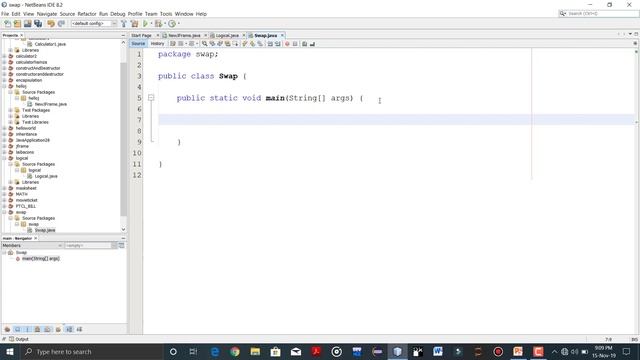The image size is (640, 360).
Task: Run the project with green play icon
Action: point(145,24)
